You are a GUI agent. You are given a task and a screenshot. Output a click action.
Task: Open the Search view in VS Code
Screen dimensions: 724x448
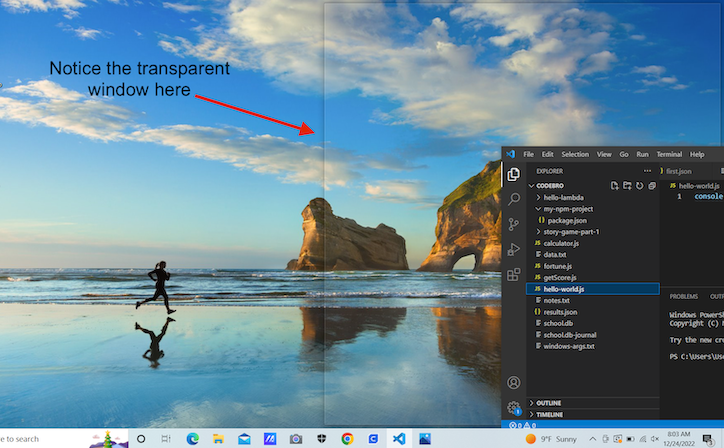point(513,199)
